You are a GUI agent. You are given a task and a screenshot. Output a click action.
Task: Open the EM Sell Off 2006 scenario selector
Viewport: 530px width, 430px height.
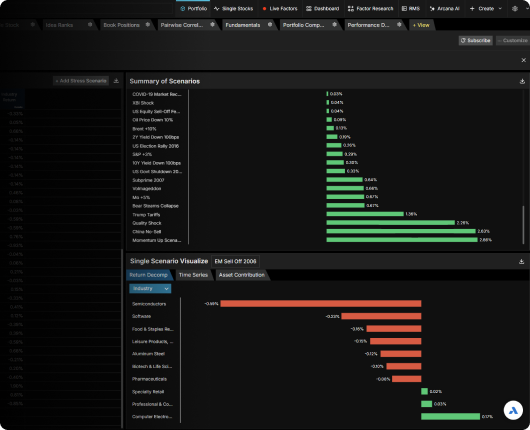[x=235, y=261]
